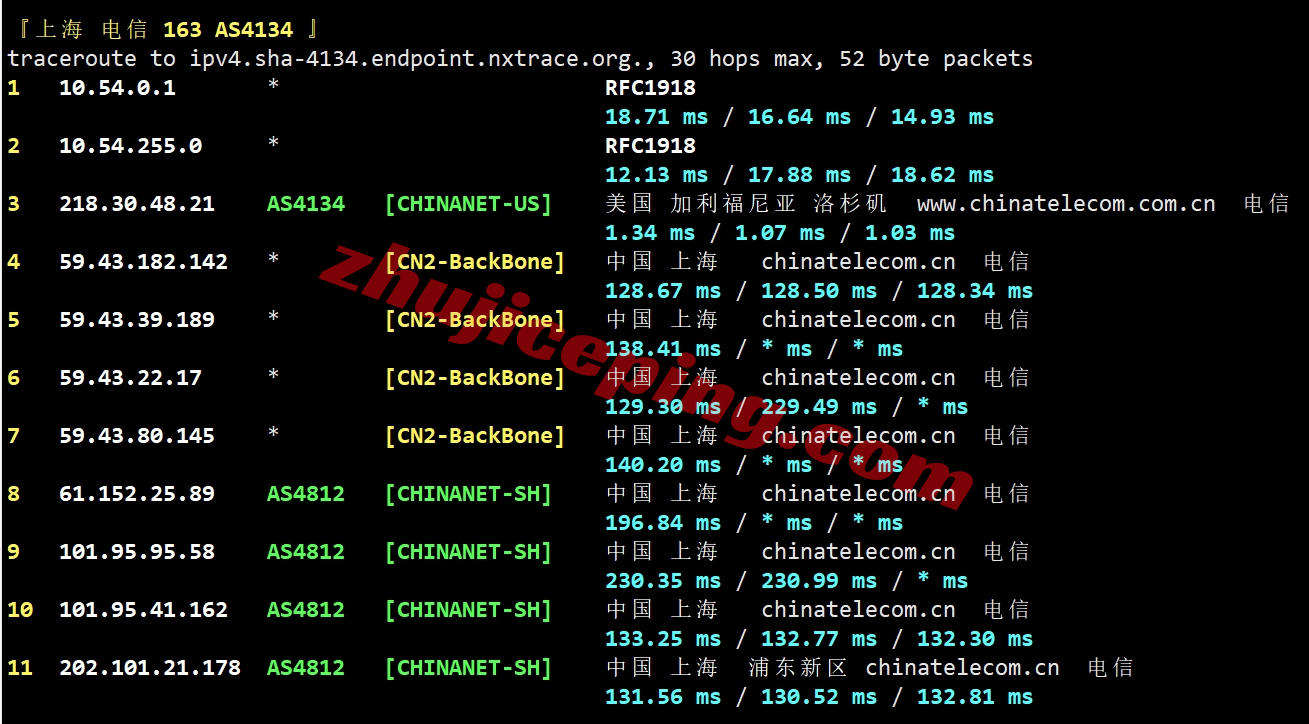This screenshot has height=724, width=1309.
Task: Click chinatelecom.cn domain on hop 11 row
Action: pyautogui.click(x=963, y=668)
